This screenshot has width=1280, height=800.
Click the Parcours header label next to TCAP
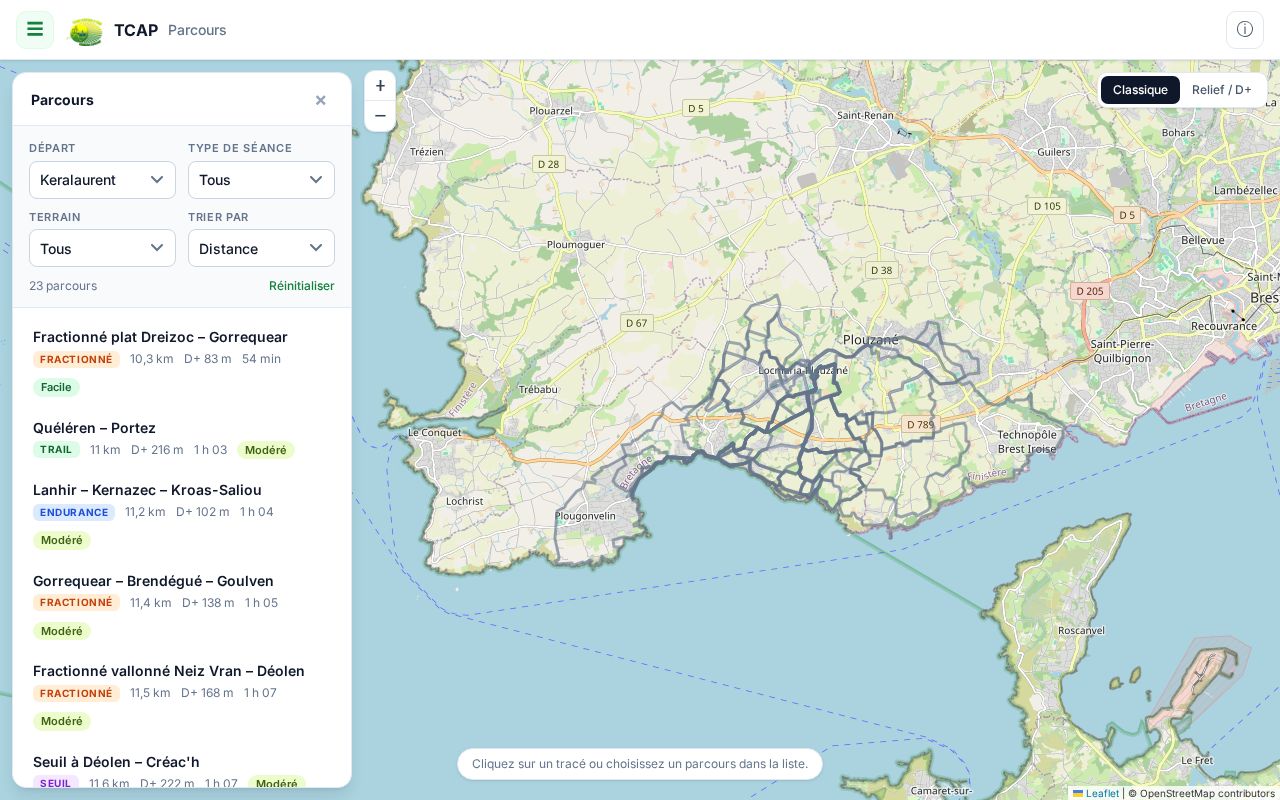coord(197,30)
